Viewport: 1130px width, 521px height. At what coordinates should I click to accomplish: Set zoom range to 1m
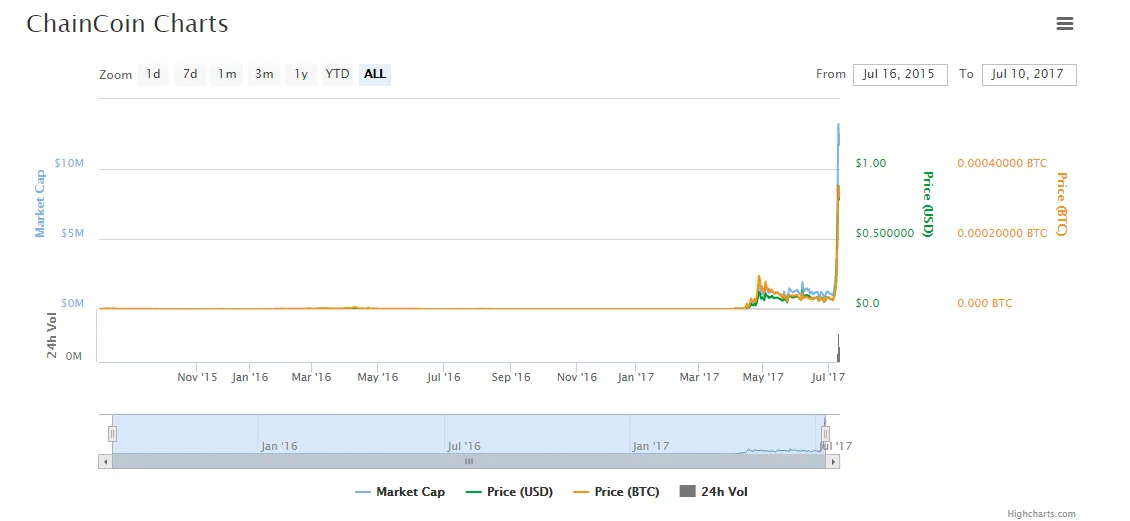point(227,74)
